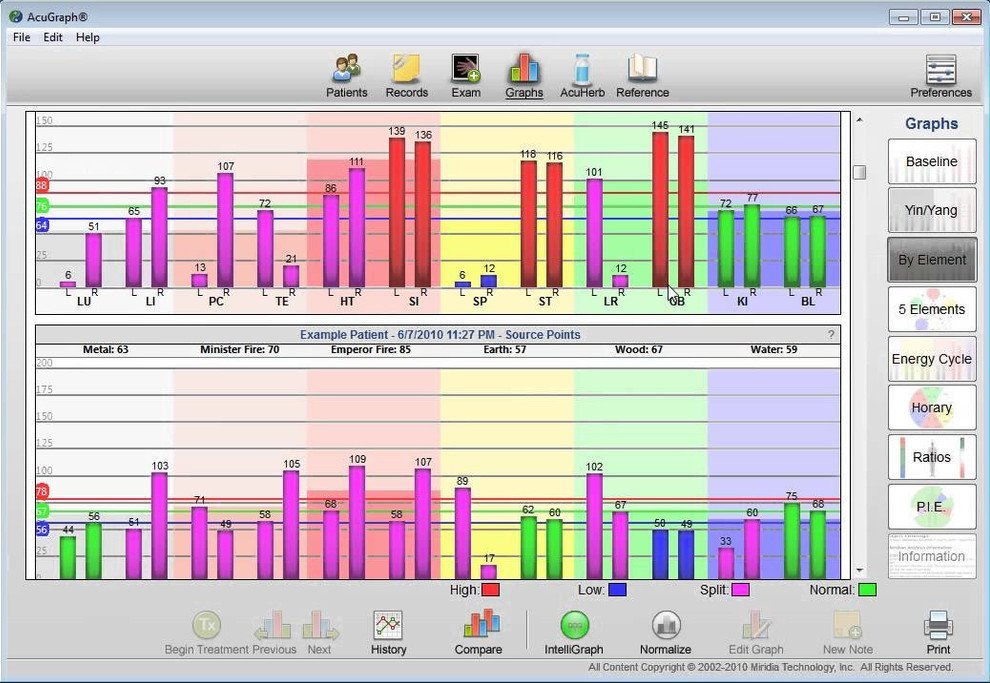Click the red 88 high marker
This screenshot has height=683, width=990.
click(x=42, y=186)
